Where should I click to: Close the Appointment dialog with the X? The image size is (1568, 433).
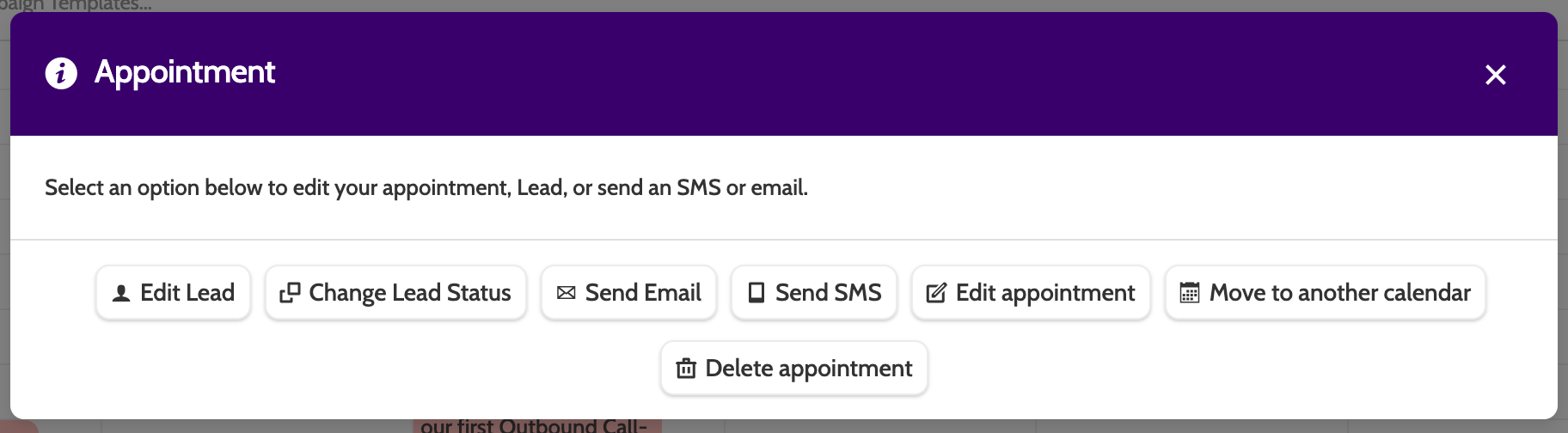[x=1495, y=75]
